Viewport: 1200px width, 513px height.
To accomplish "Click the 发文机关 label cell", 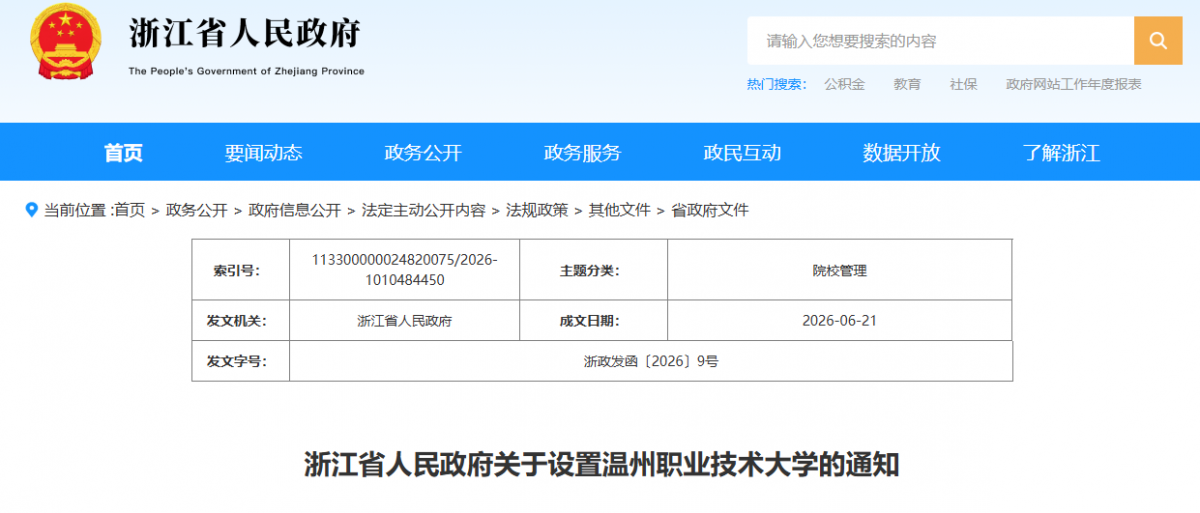I will pos(241,321).
